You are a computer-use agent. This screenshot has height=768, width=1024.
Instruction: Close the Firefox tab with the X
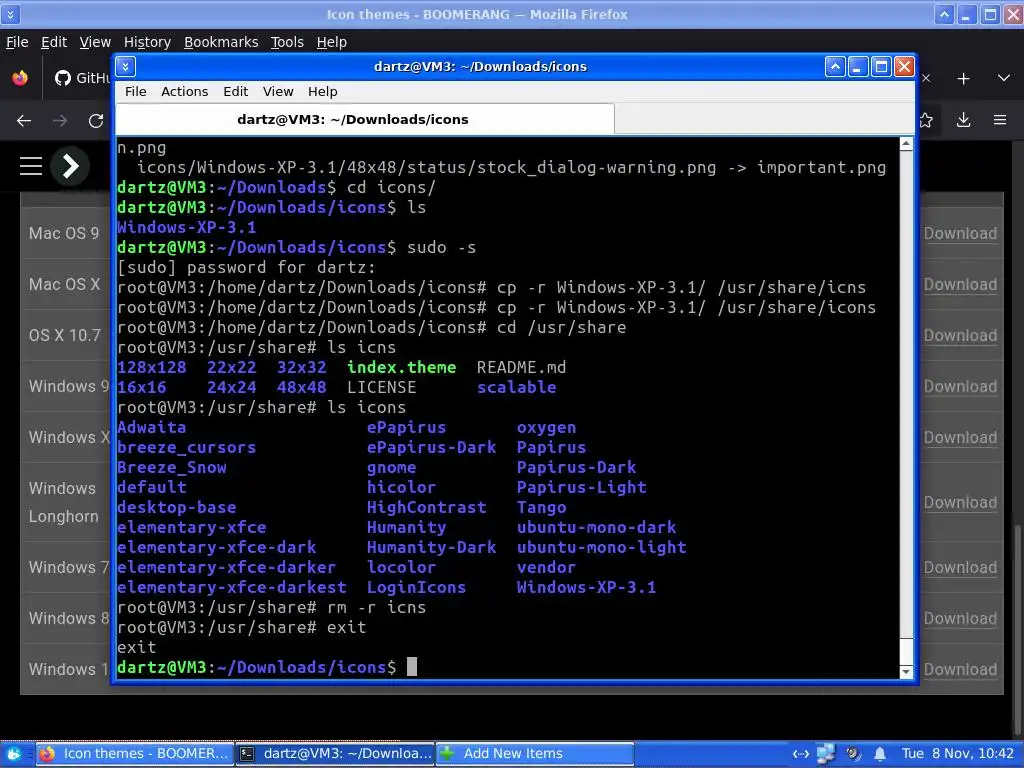(926, 78)
